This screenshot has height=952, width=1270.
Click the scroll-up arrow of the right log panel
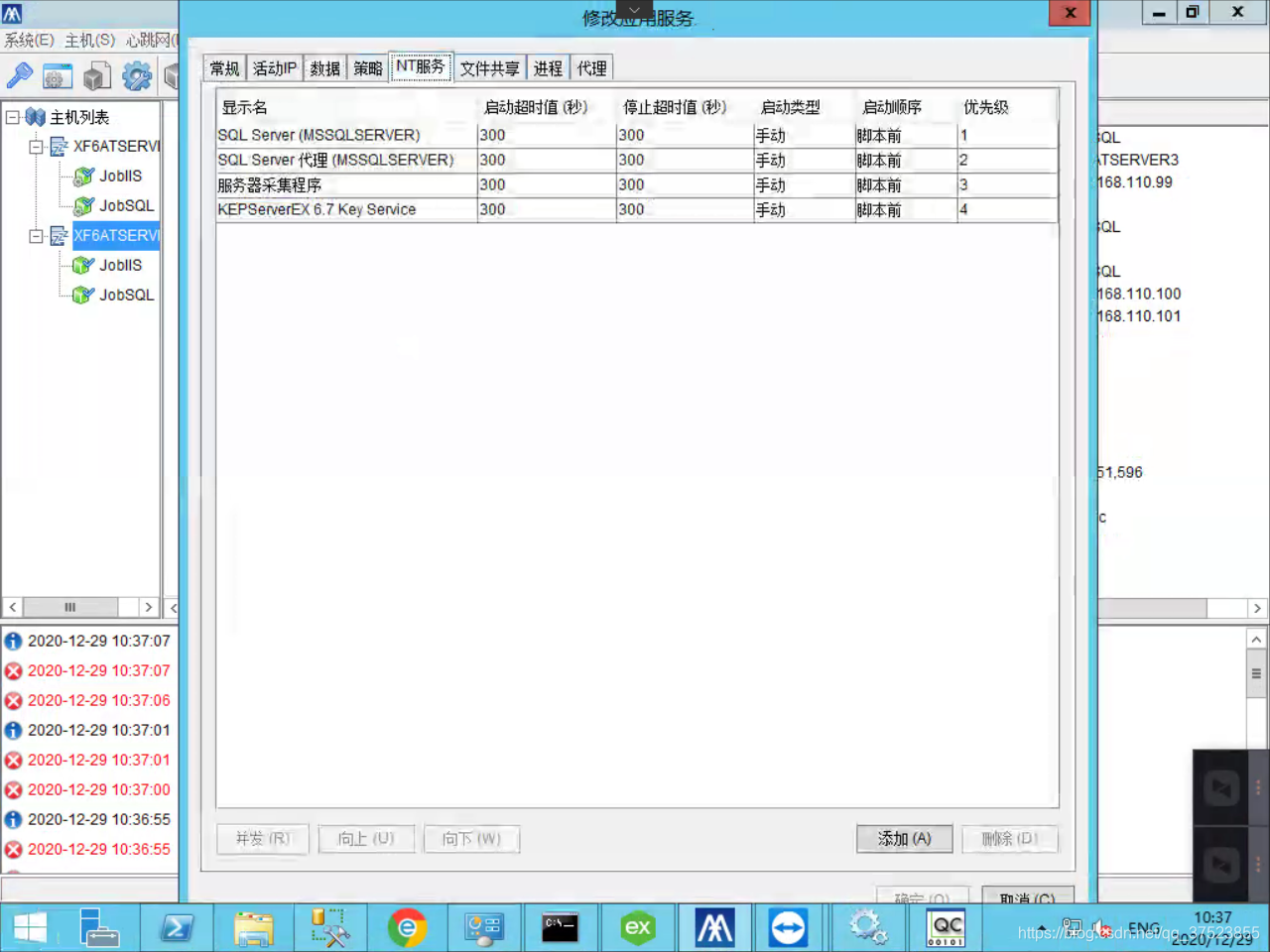[x=1256, y=640]
